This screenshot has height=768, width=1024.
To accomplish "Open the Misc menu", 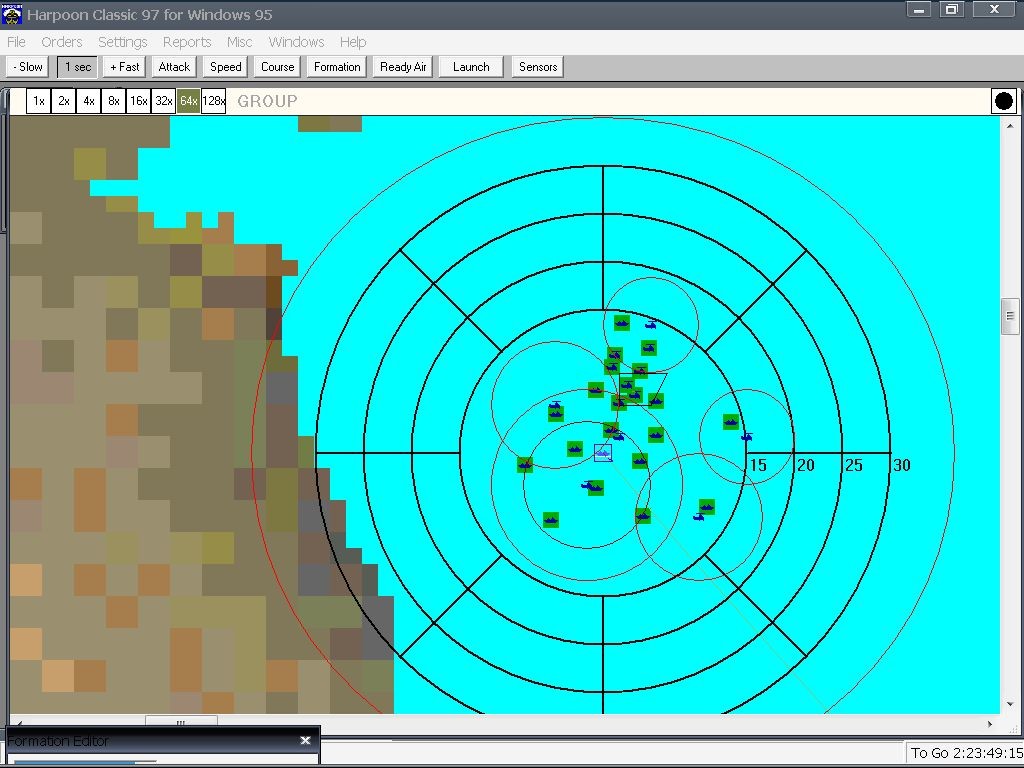I will click(239, 42).
